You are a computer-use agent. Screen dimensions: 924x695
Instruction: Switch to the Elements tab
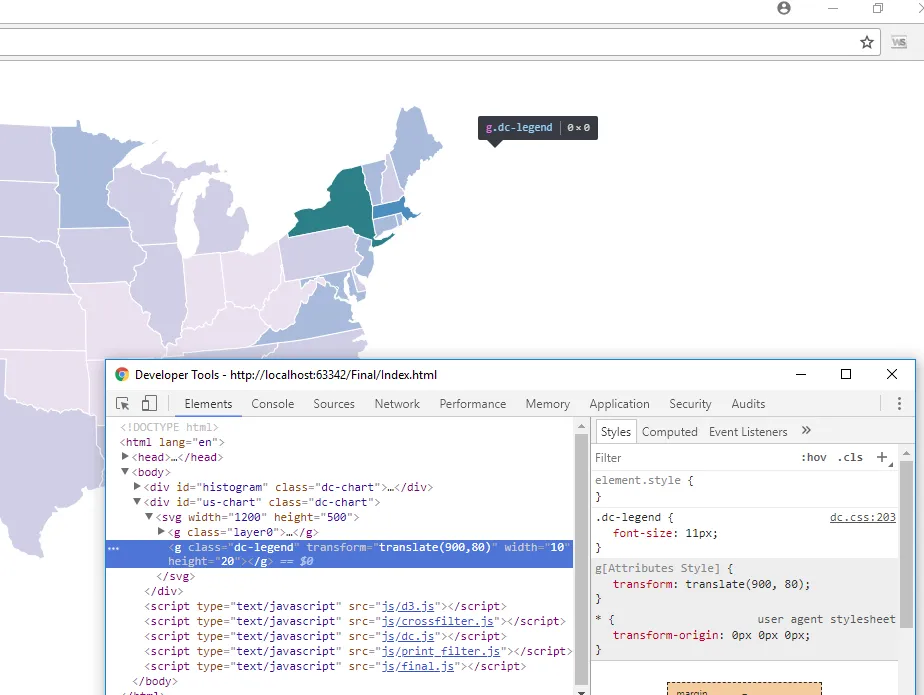[208, 404]
